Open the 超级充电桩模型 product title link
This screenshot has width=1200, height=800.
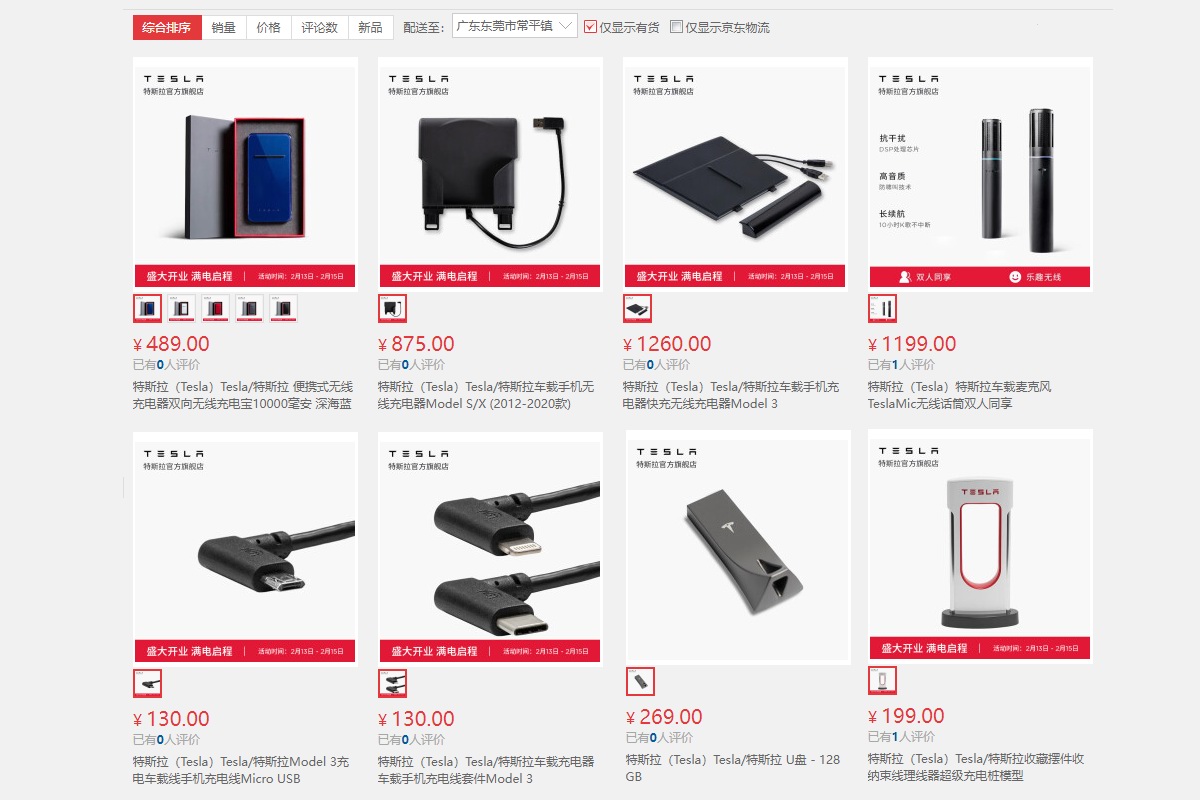click(x=975, y=767)
